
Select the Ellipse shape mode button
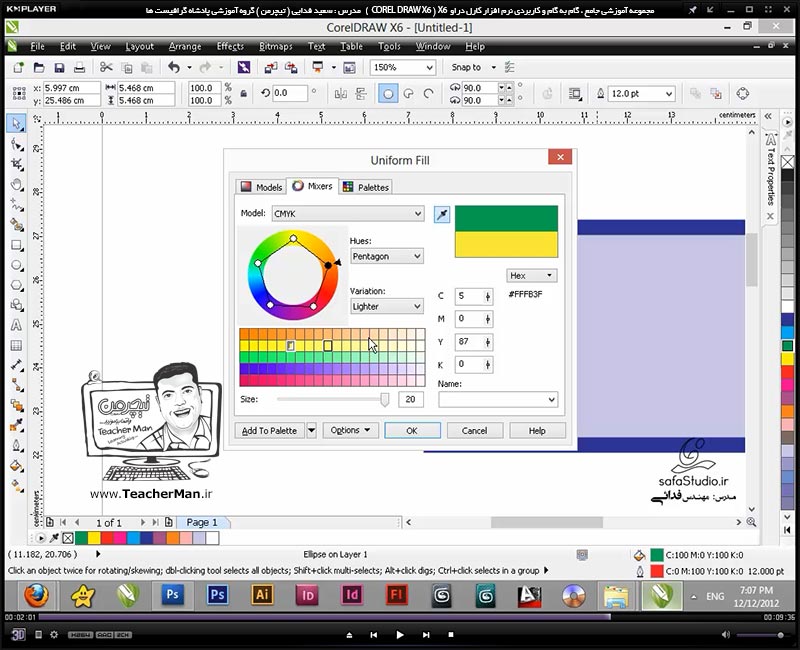click(388, 94)
